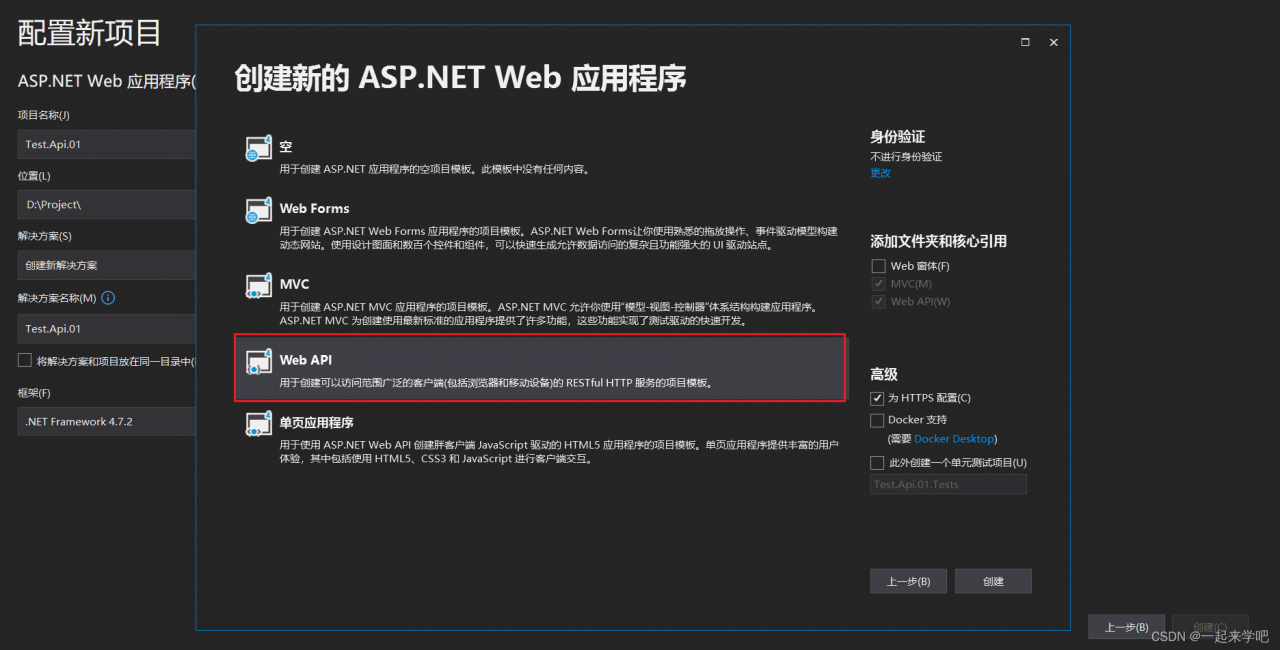Open the 框架(F) .NET Framework 4.7.2 dropdown
Viewport: 1280px width, 650px height.
pos(107,421)
